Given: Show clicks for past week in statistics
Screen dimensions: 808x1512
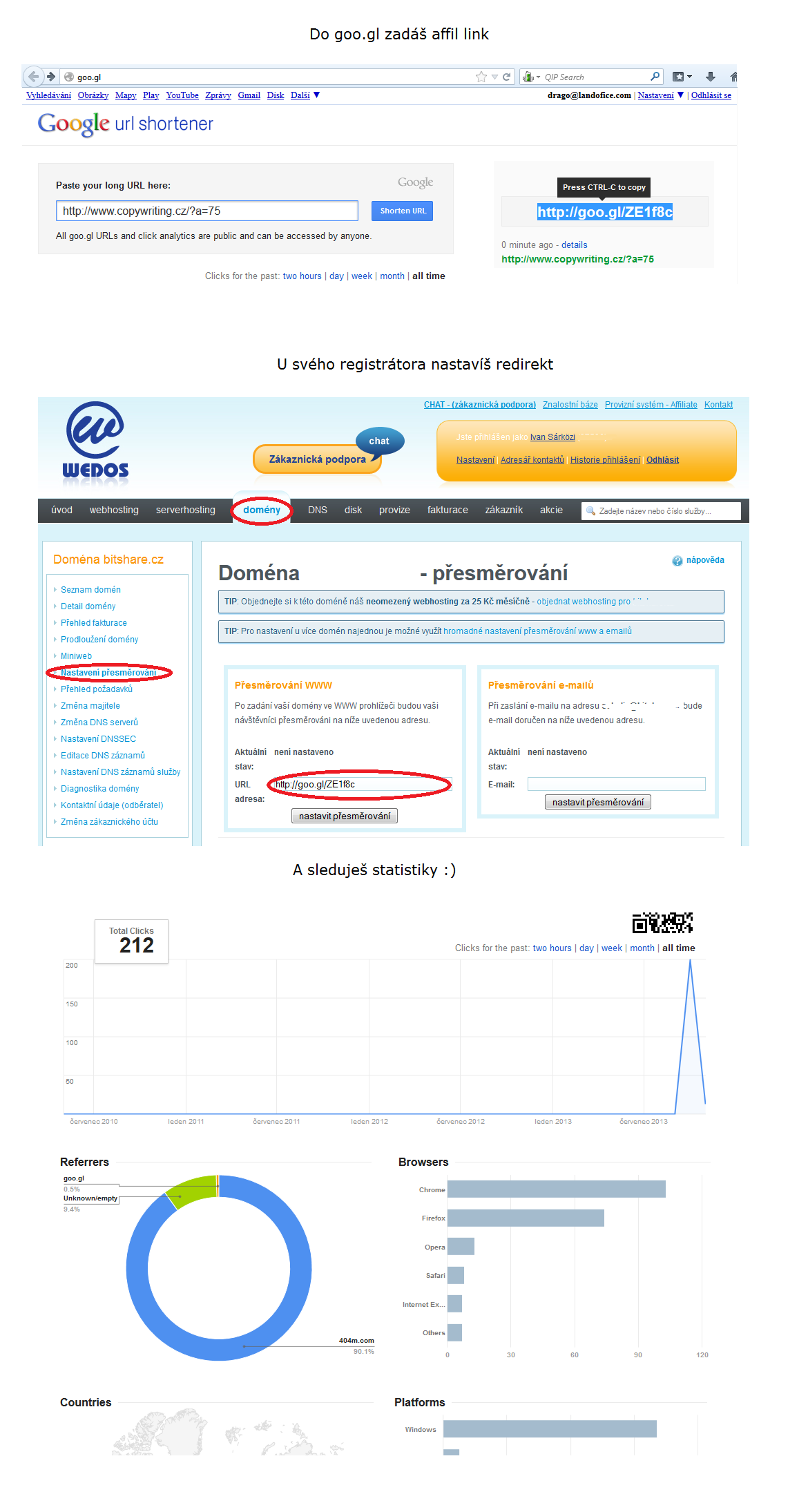Looking at the screenshot, I should pos(612,948).
